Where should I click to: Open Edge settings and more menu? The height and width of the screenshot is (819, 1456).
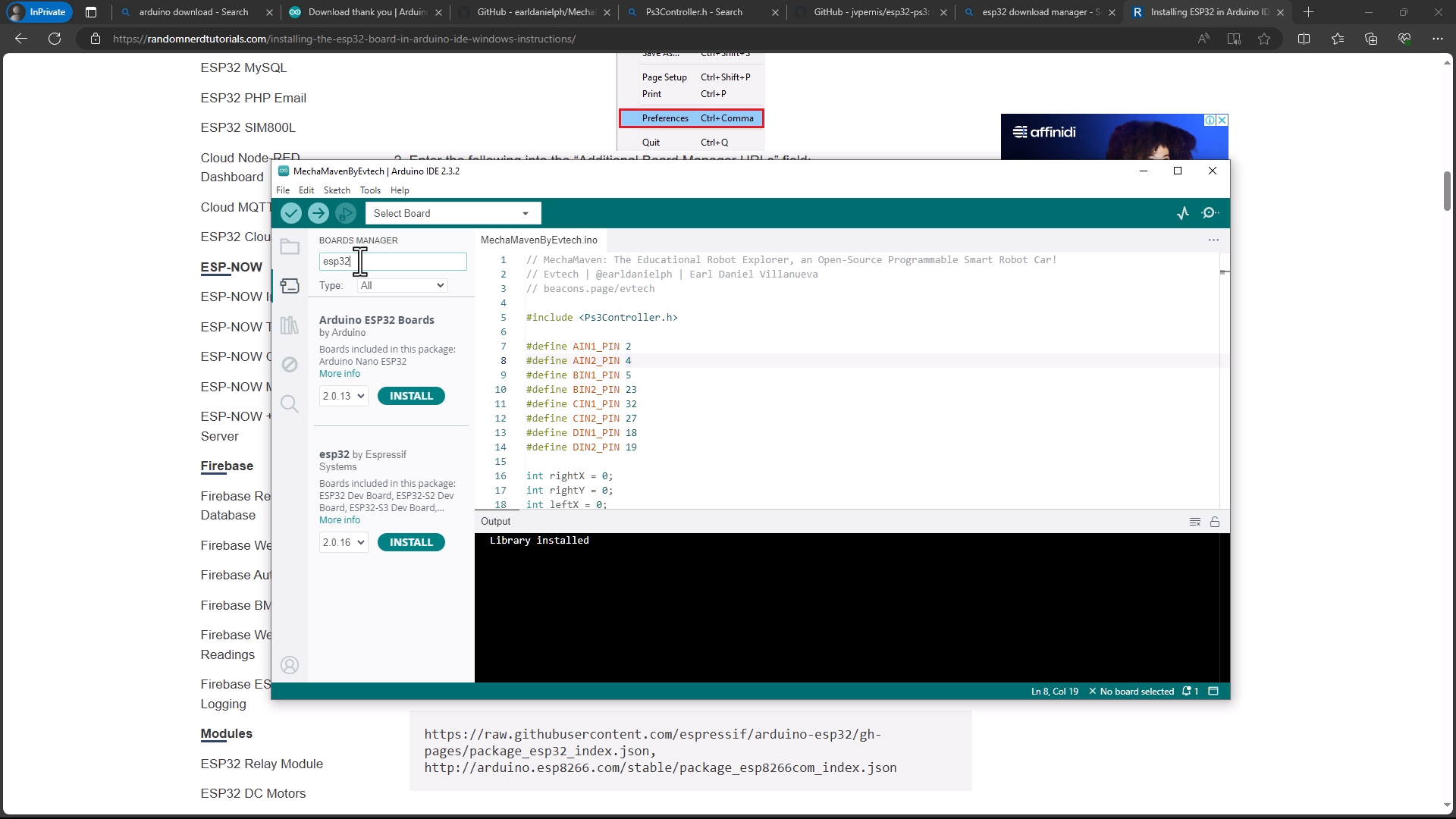[1438, 39]
